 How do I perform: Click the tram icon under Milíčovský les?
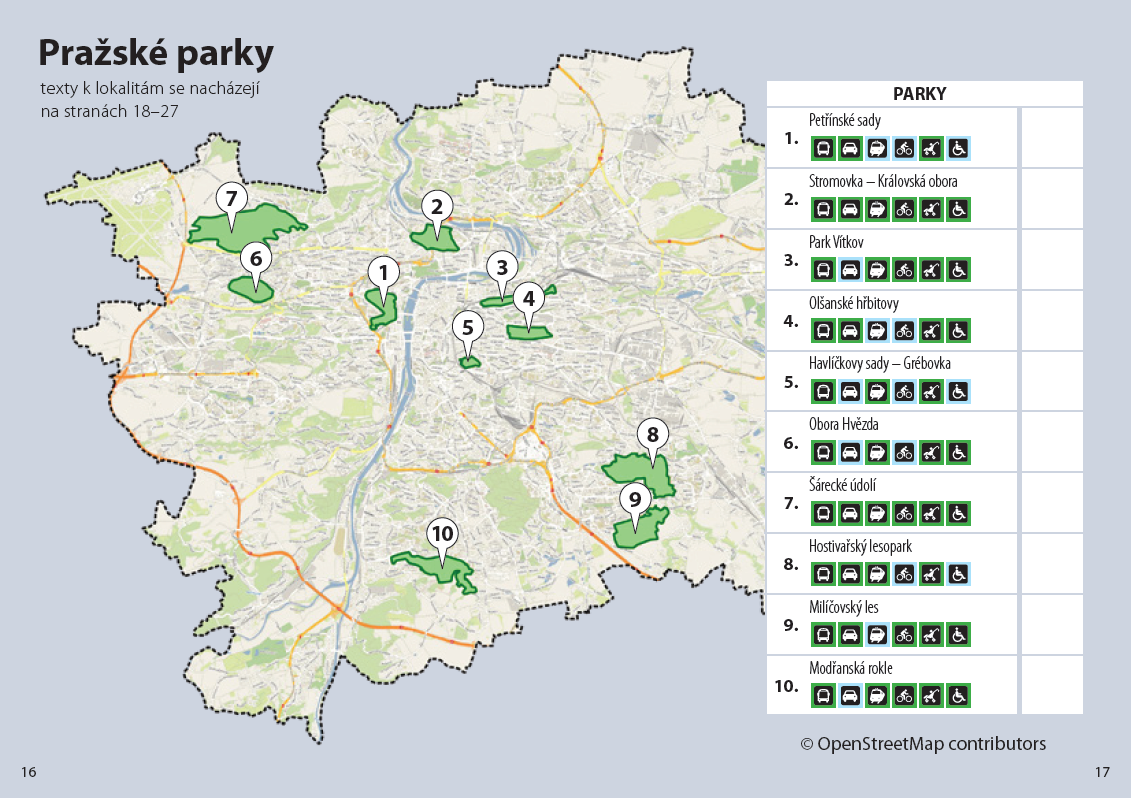pos(877,635)
